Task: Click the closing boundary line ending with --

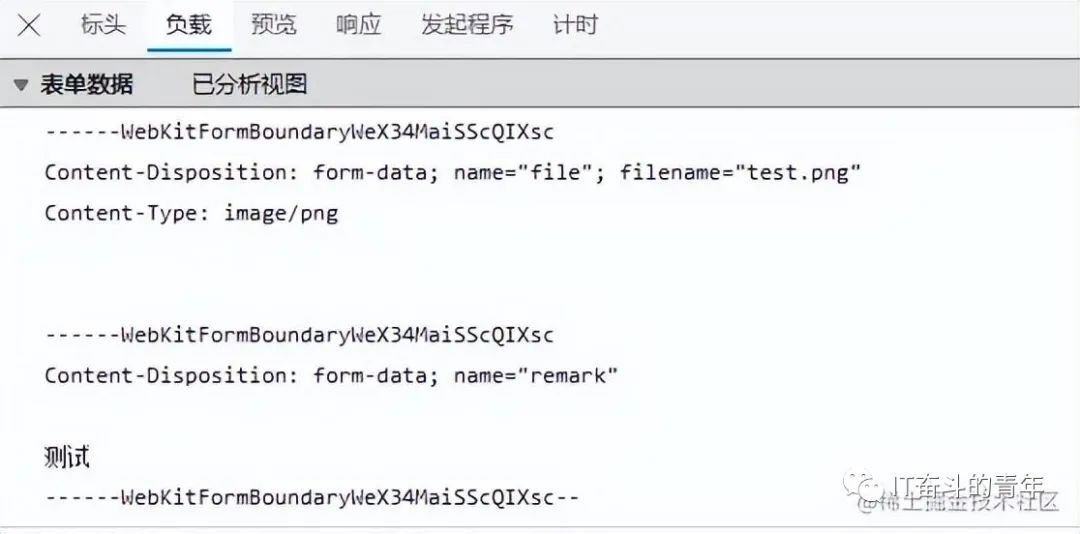Action: pyautogui.click(x=312, y=498)
